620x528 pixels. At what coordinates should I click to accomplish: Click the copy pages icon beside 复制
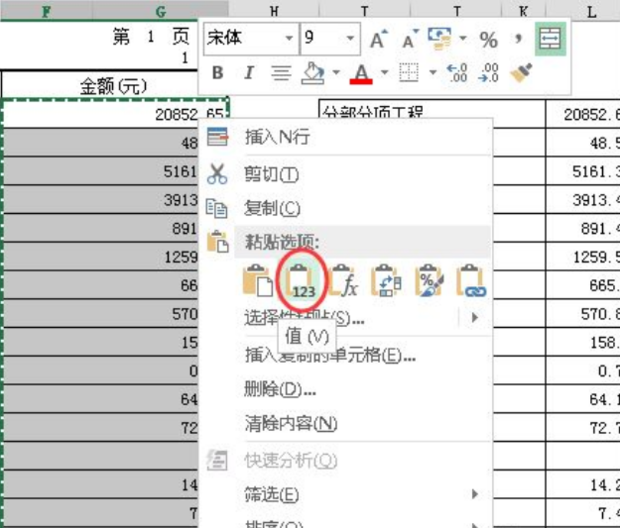tap(217, 208)
